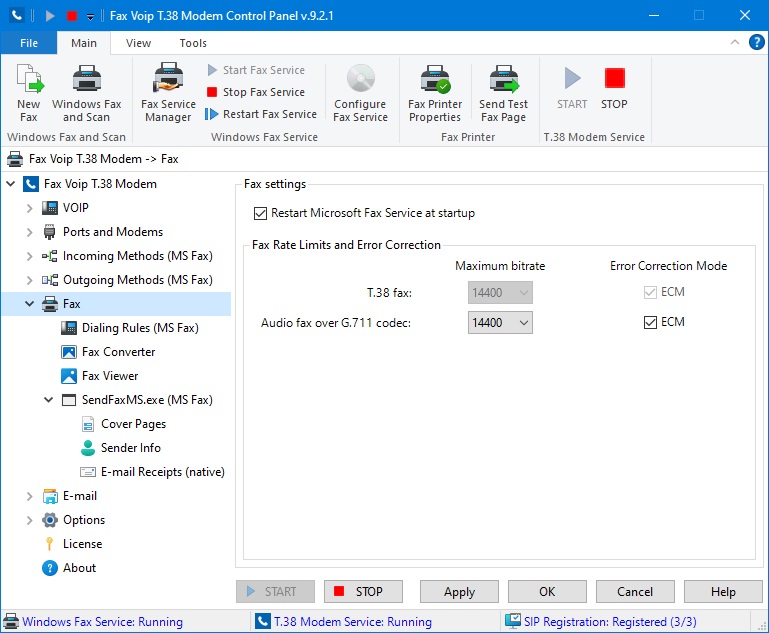The width and height of the screenshot is (769, 633).
Task: Click Stop Fax Service
Action: coord(256,92)
